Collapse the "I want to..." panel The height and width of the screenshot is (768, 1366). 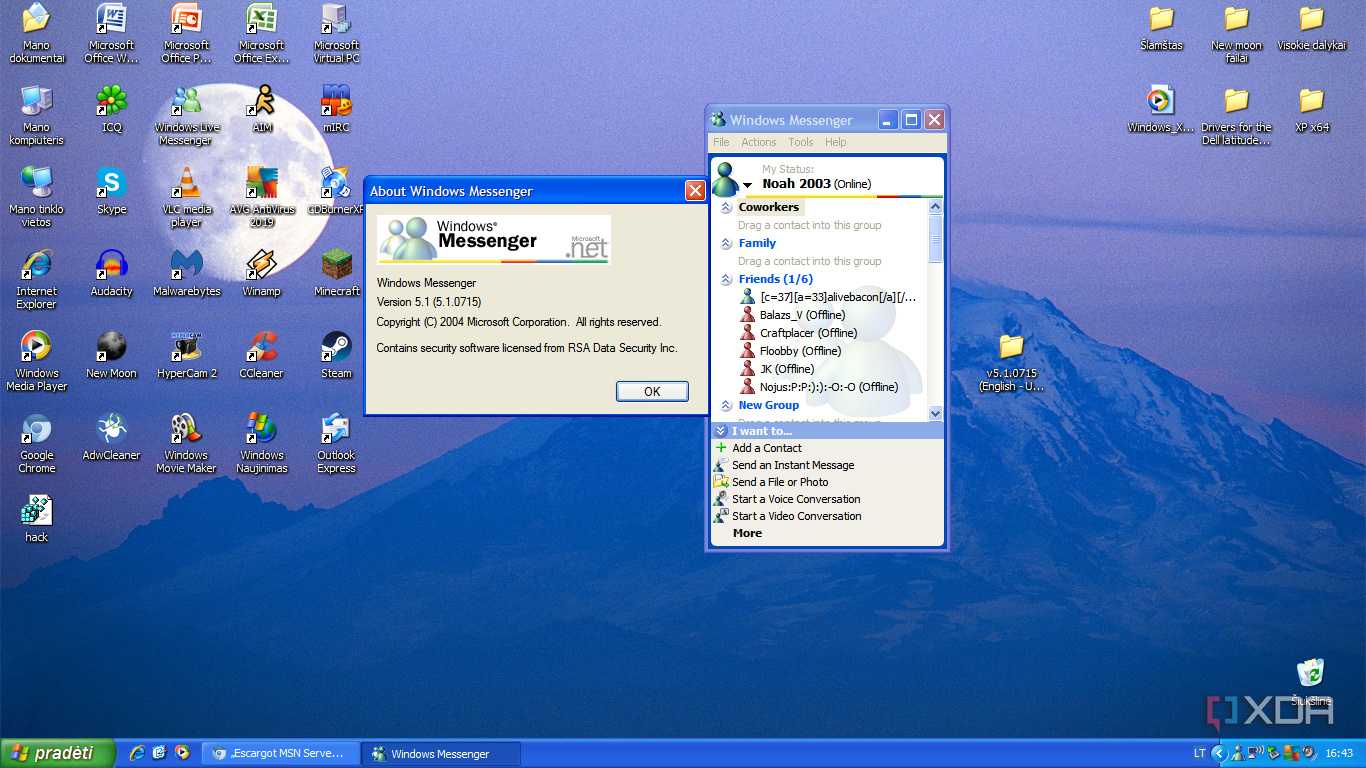click(720, 431)
